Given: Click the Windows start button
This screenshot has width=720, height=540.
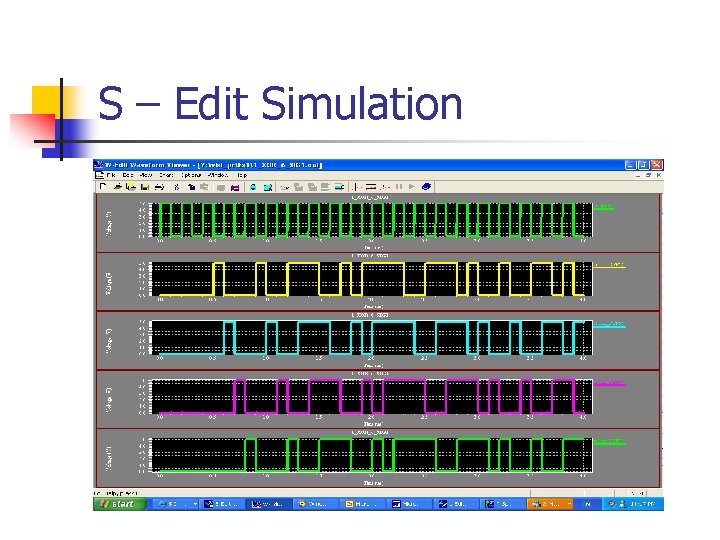Looking at the screenshot, I should [119, 504].
